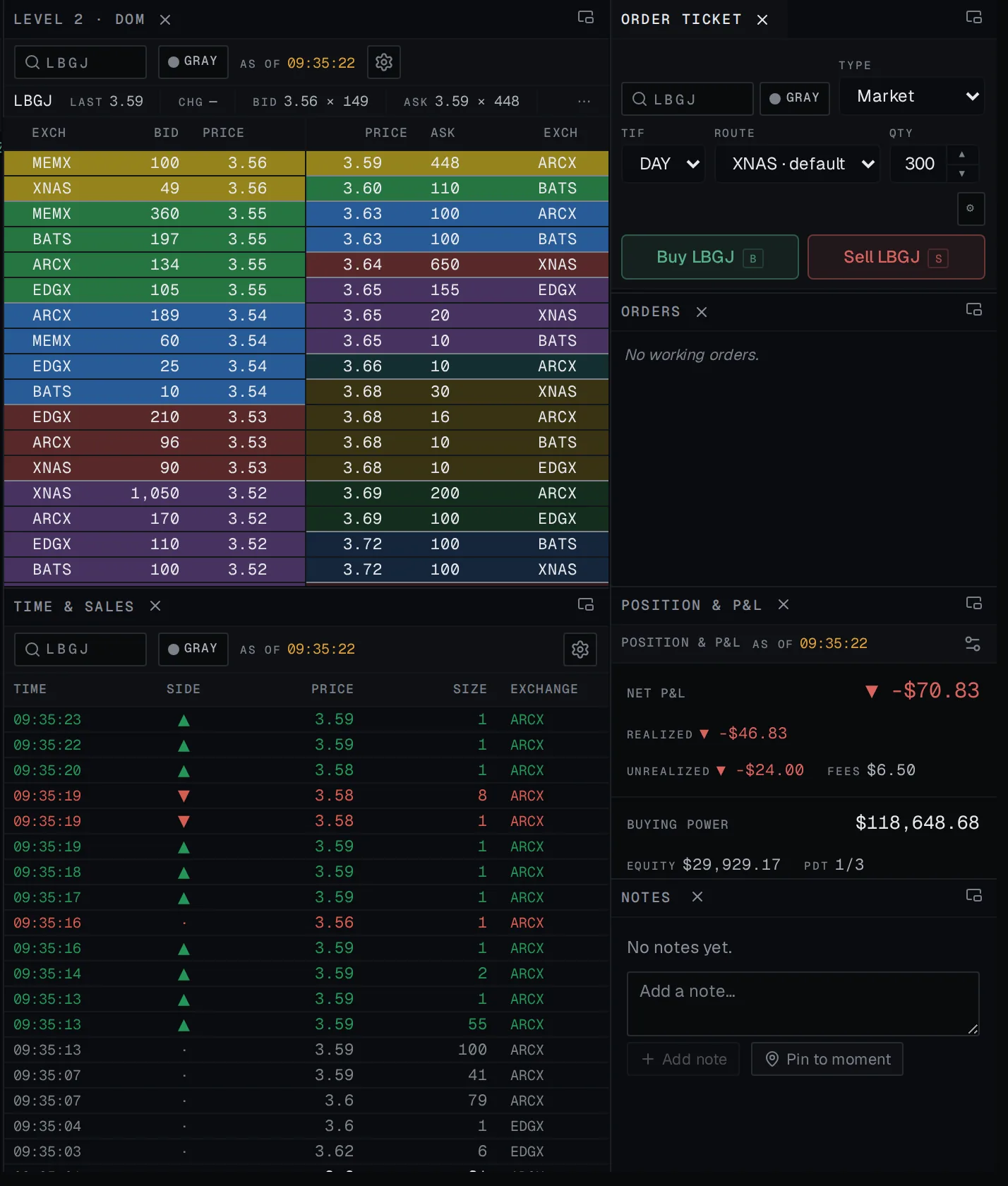Open the Route dropdown showing XNAS default
1008x1186 pixels.
pyautogui.click(x=798, y=164)
